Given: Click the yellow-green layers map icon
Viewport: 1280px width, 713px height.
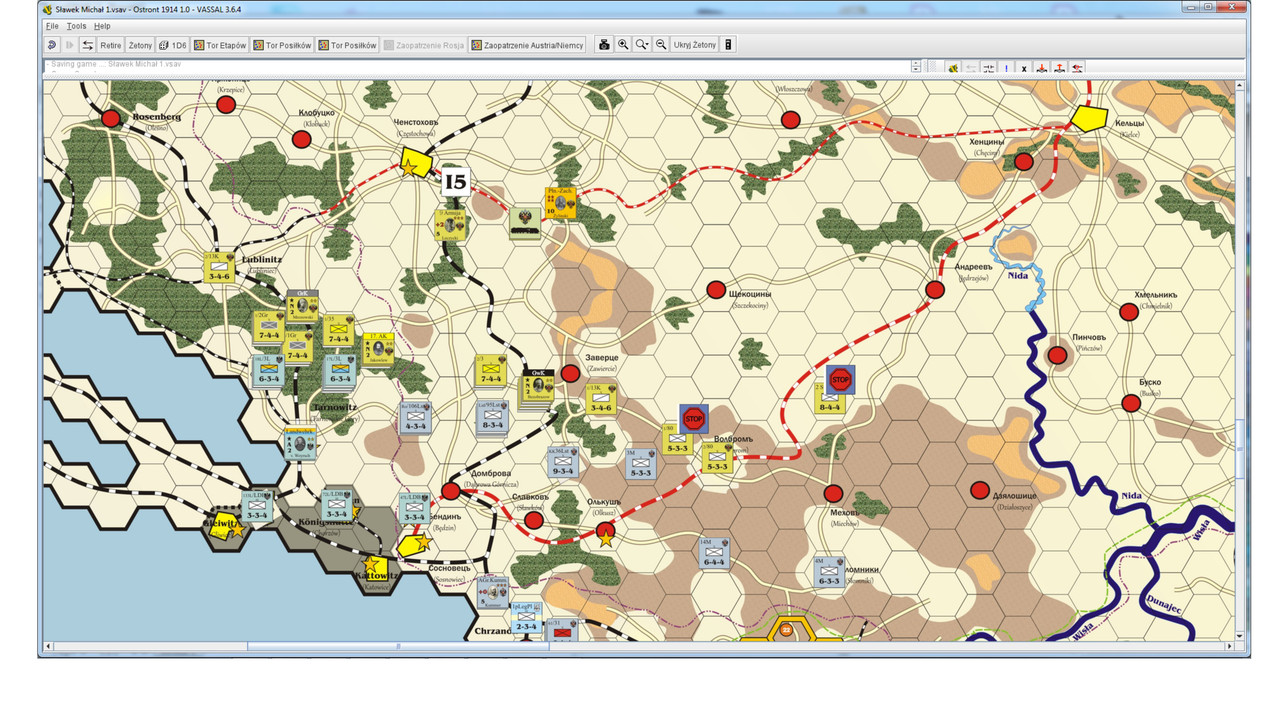Looking at the screenshot, I should pos(953,68).
